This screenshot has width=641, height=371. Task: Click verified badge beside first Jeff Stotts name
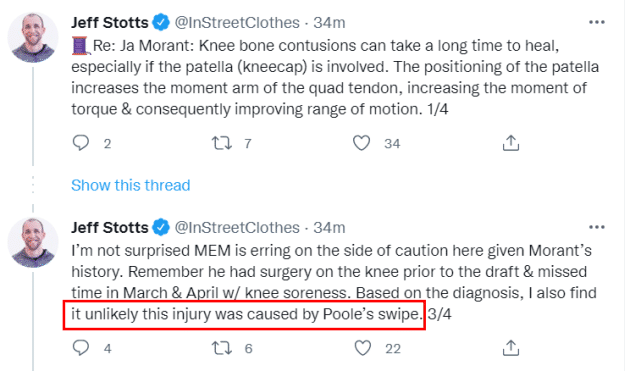click(x=161, y=22)
